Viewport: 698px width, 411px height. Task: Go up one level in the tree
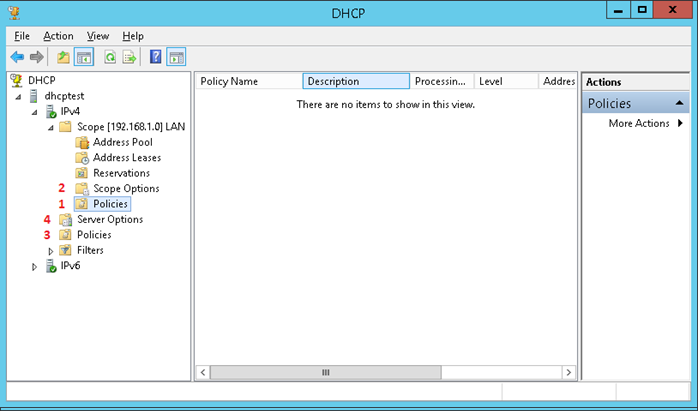pyautogui.click(x=63, y=57)
